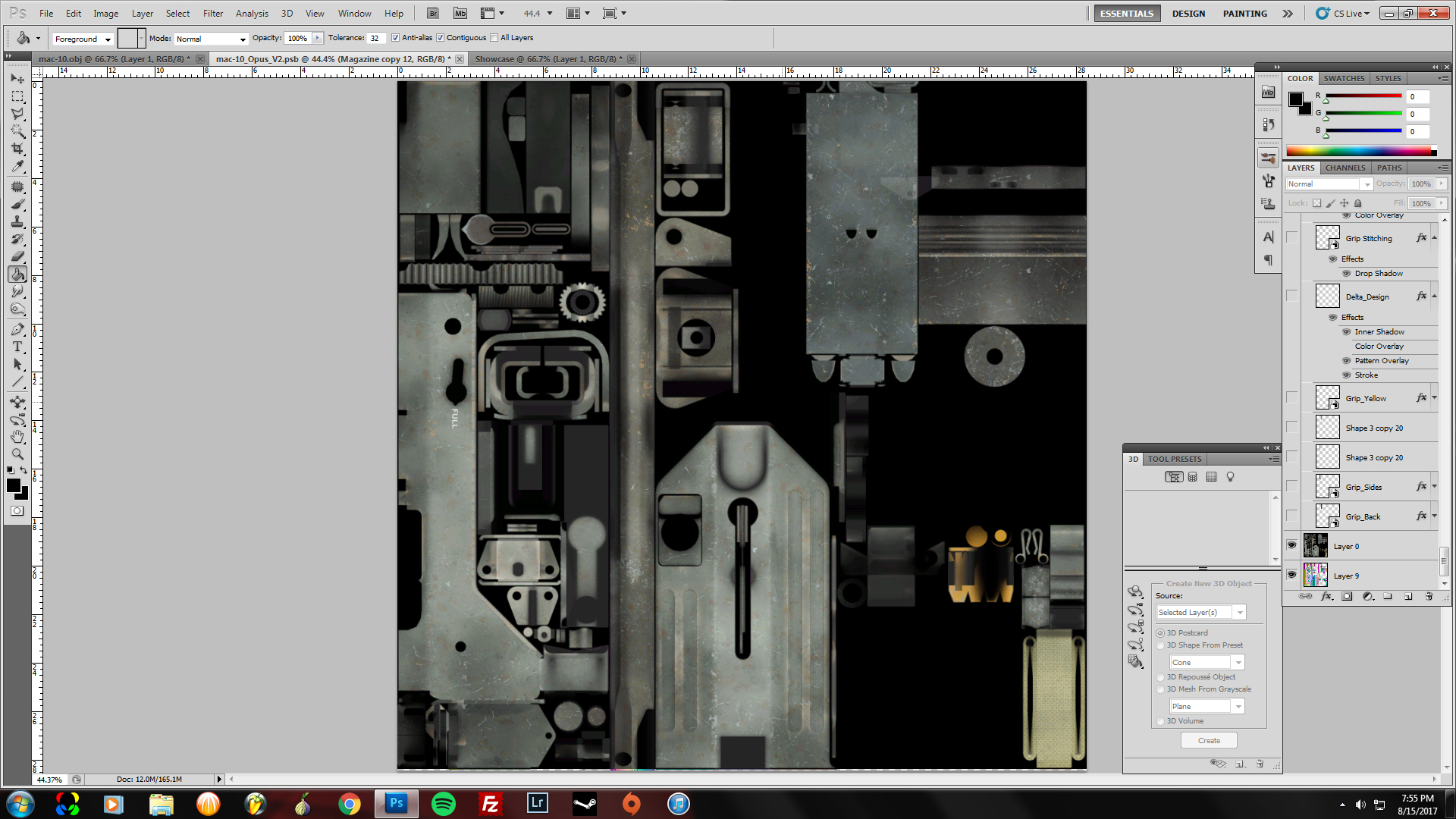Select the Polygonal Lasso tool
The height and width of the screenshot is (819, 1456).
coord(17,114)
